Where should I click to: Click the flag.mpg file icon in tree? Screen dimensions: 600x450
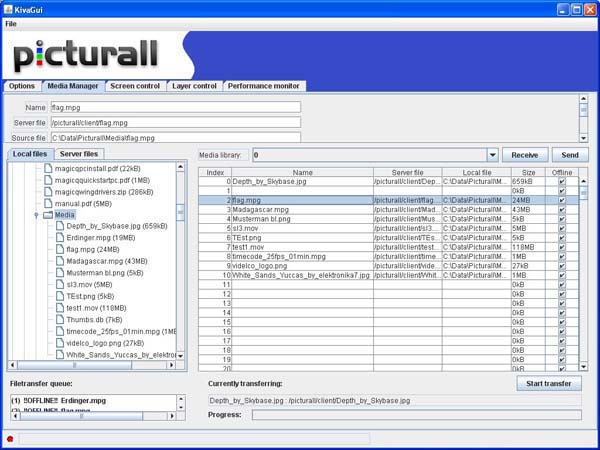[59, 249]
